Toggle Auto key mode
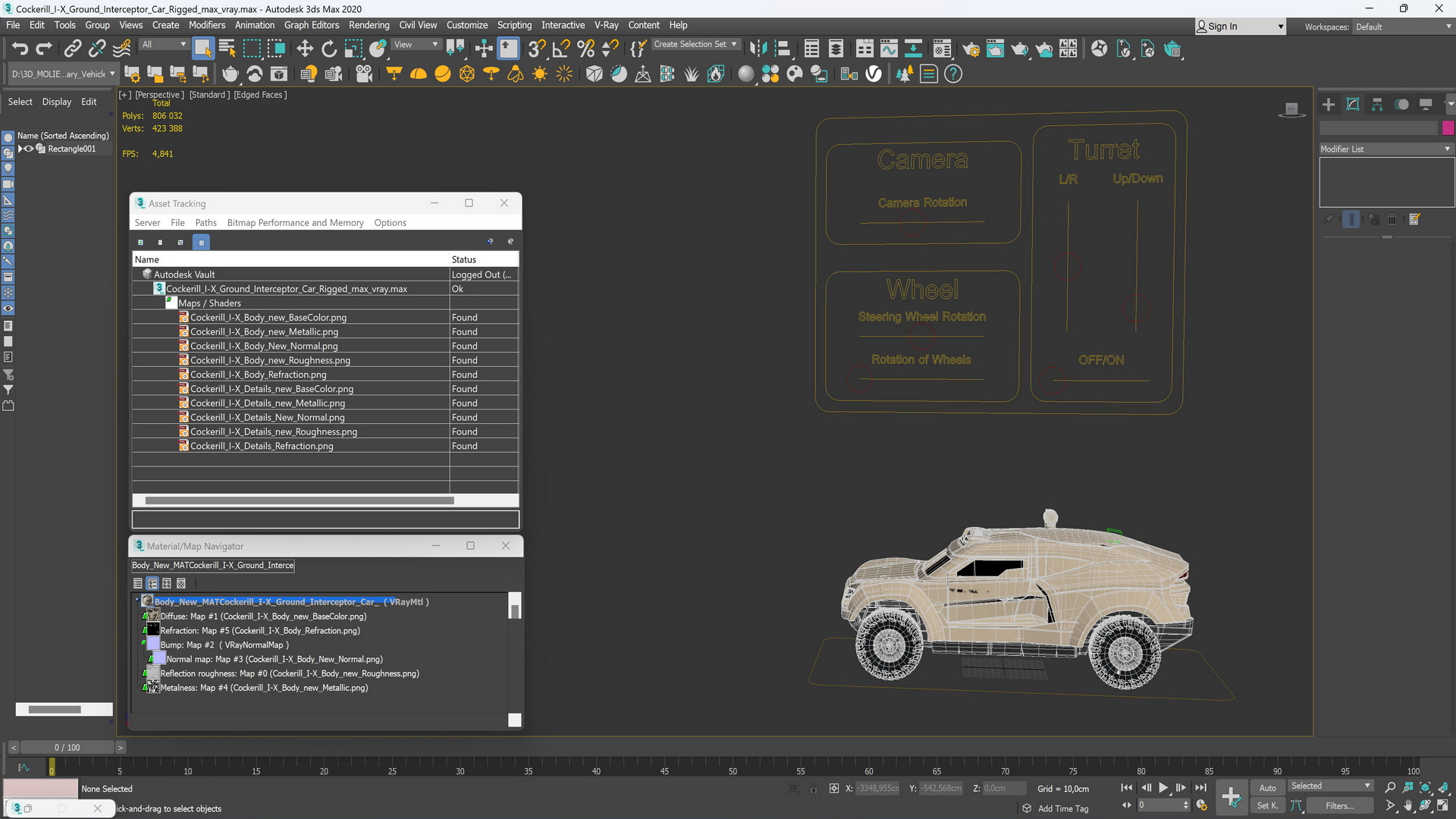This screenshot has height=819, width=1456. click(1267, 788)
